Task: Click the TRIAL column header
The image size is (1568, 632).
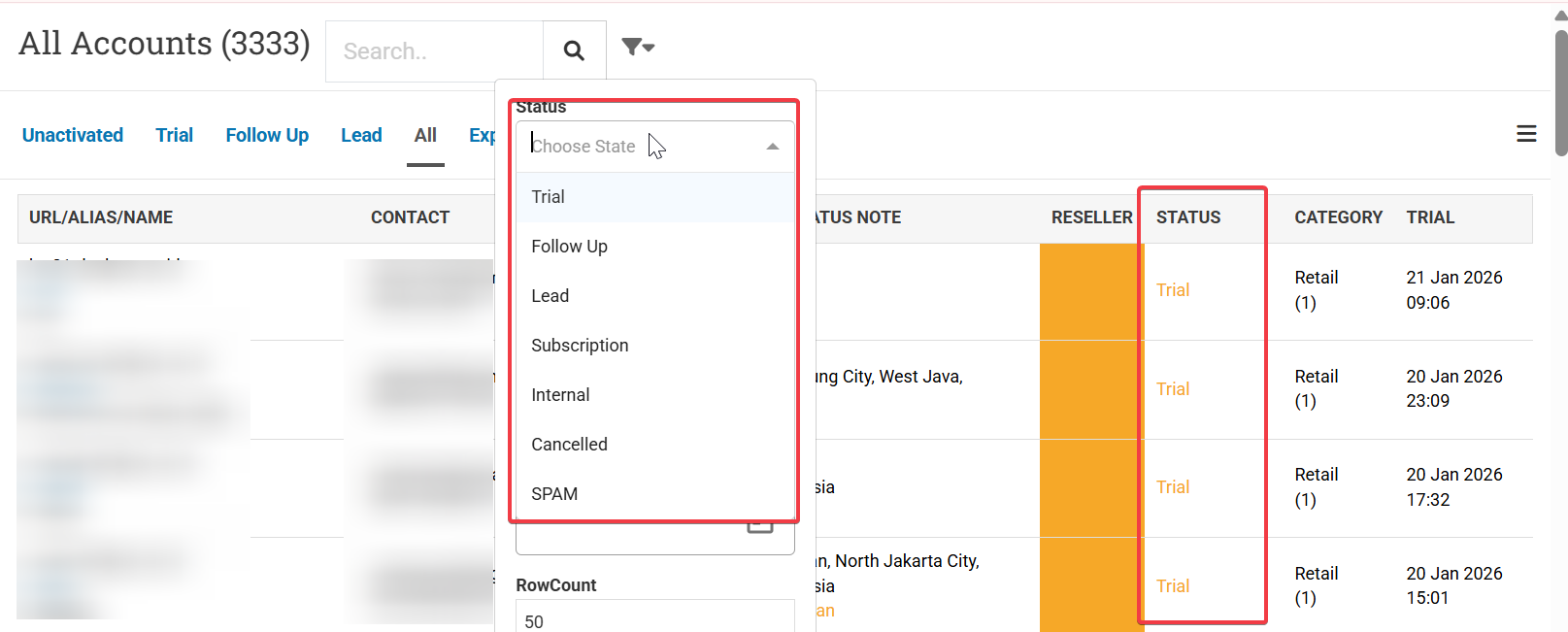Action: pyautogui.click(x=1430, y=217)
